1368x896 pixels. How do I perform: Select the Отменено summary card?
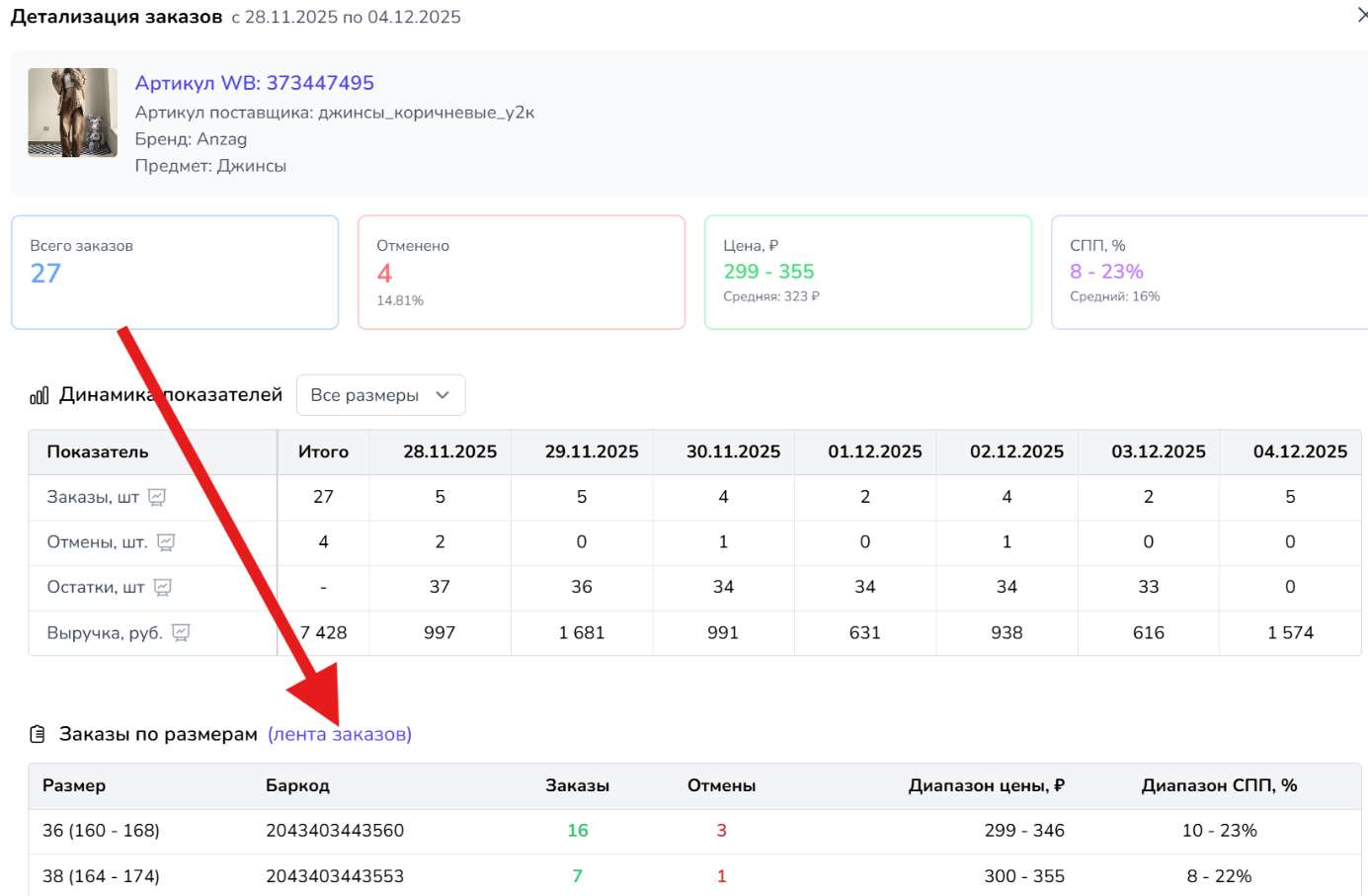pos(521,273)
